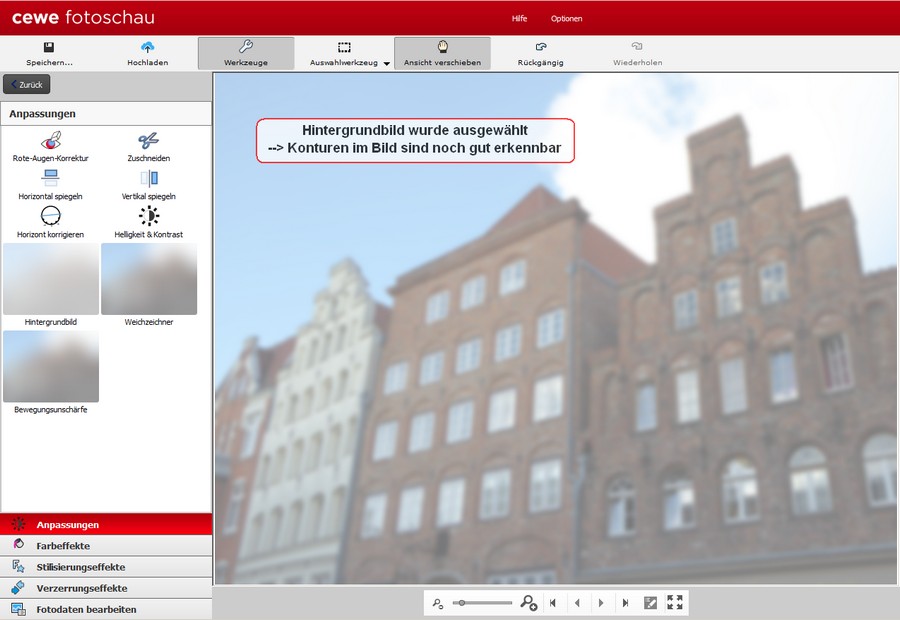This screenshot has width=900, height=620.
Task: Click the Rückgängig undo icon
Action: point(540,47)
